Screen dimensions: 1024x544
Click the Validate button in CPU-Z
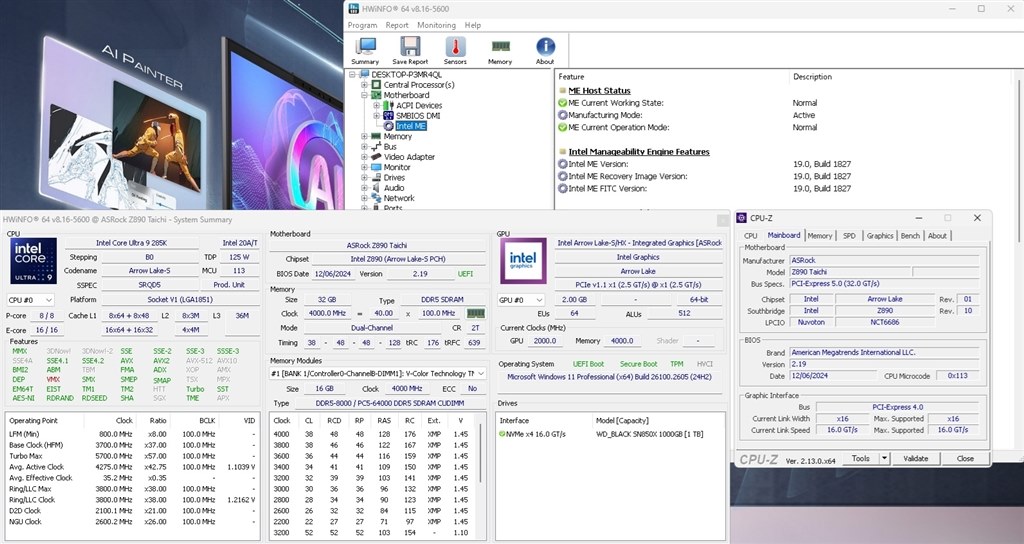pyautogui.click(x=915, y=459)
